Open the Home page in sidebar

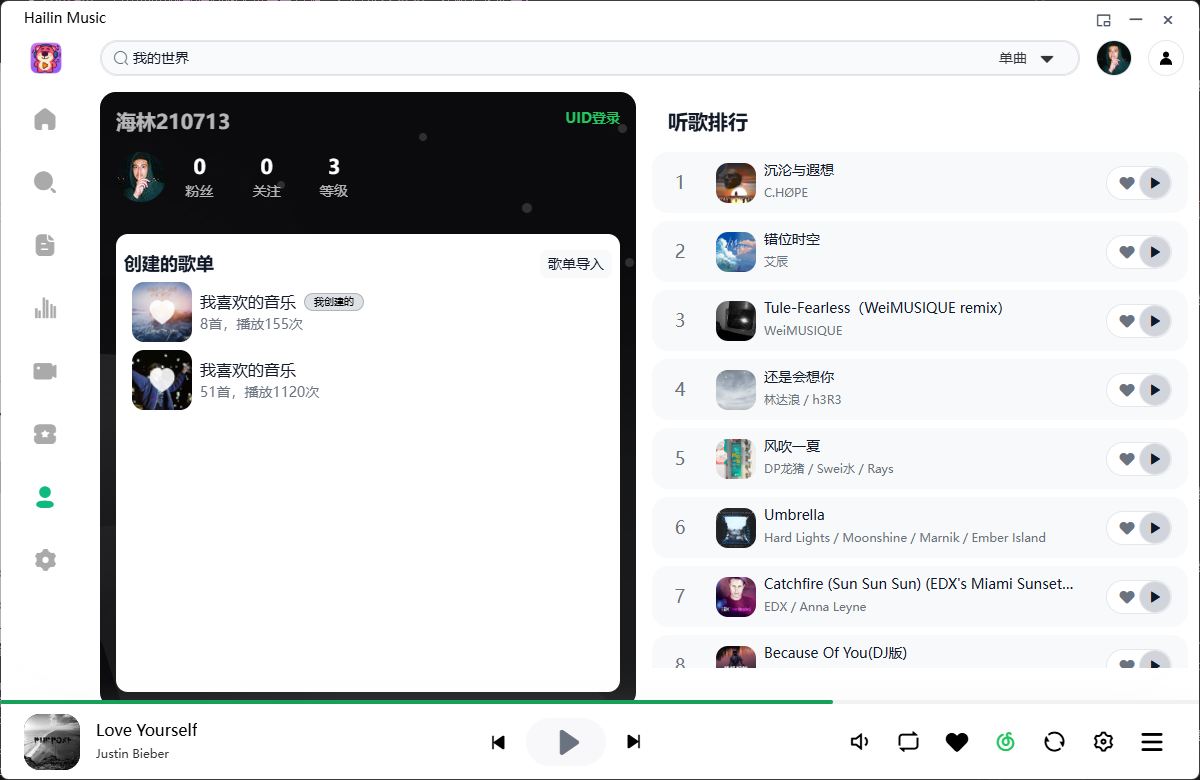tap(45, 120)
